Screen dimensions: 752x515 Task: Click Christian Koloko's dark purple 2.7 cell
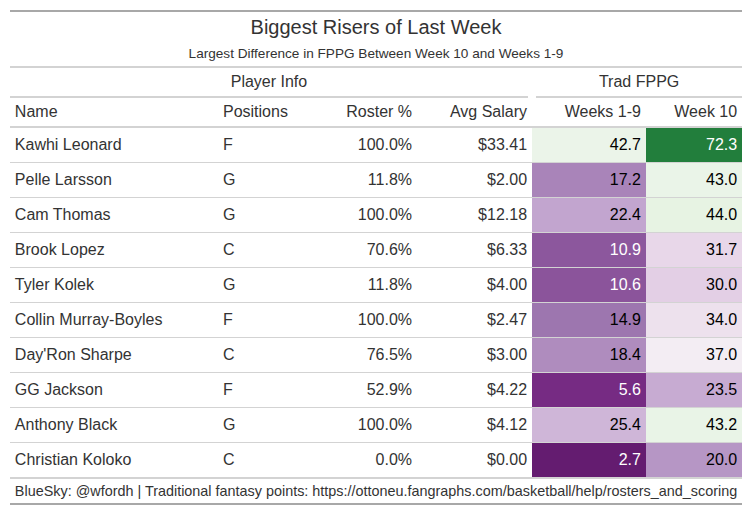588,460
